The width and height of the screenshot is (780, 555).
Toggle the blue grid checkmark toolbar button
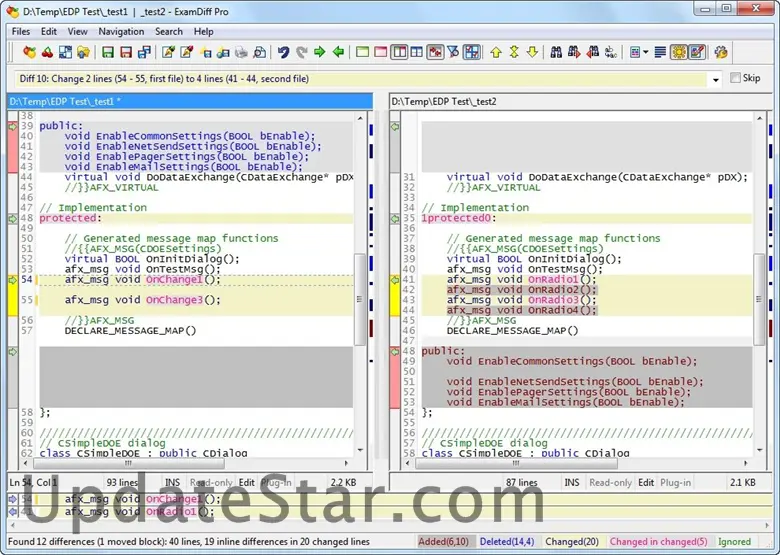[472, 52]
